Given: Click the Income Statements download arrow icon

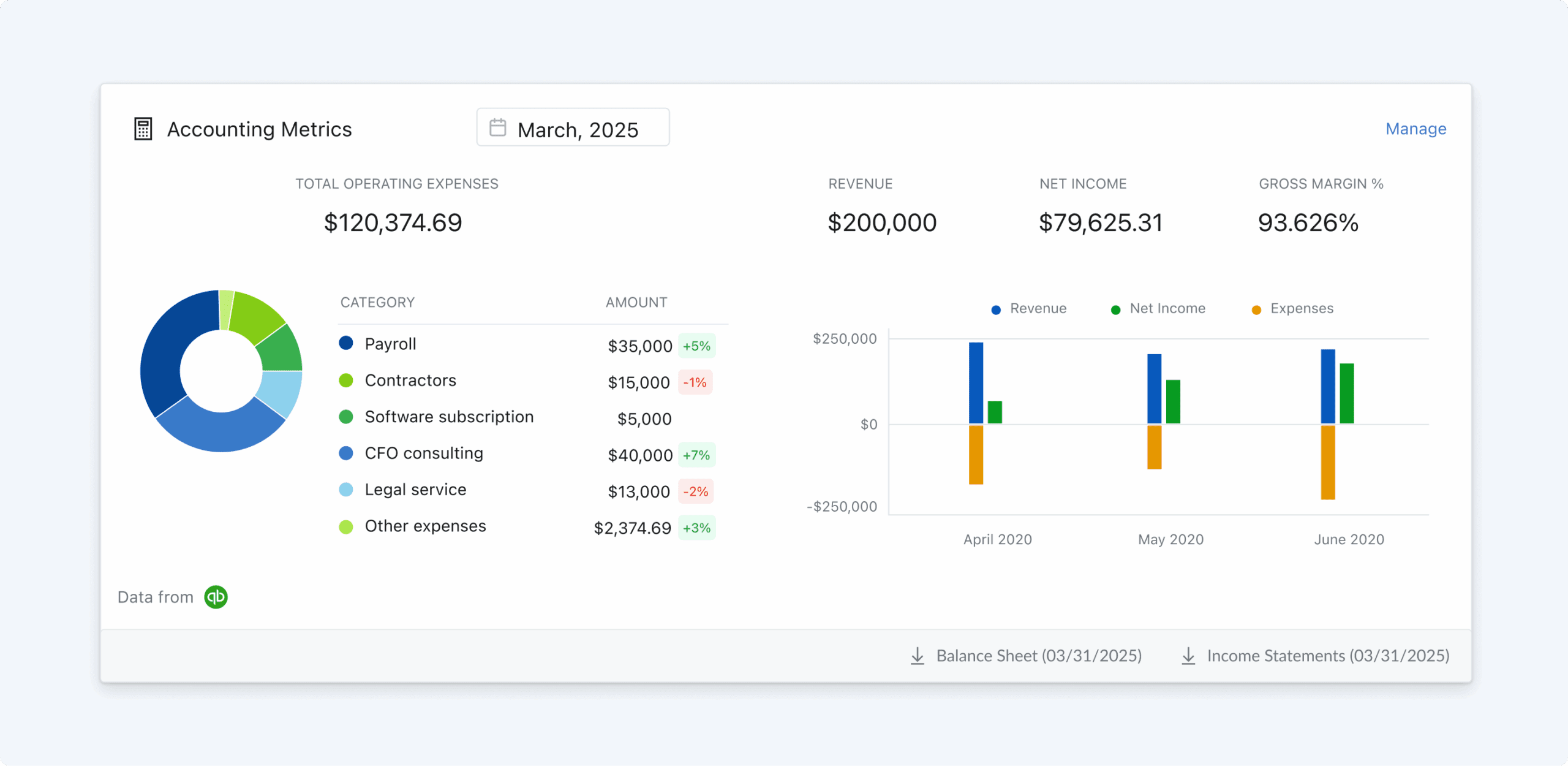Looking at the screenshot, I should pos(1188,656).
